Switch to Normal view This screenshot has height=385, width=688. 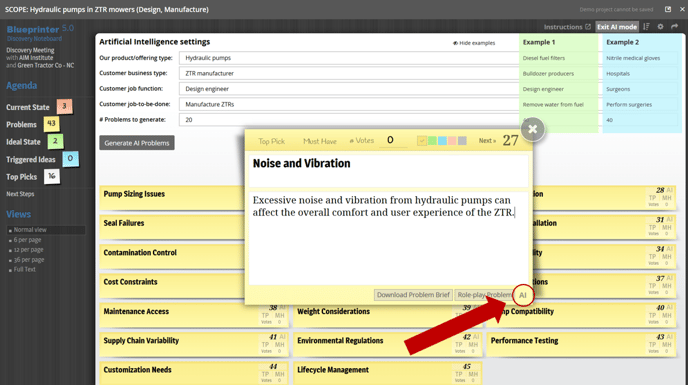tap(30, 230)
